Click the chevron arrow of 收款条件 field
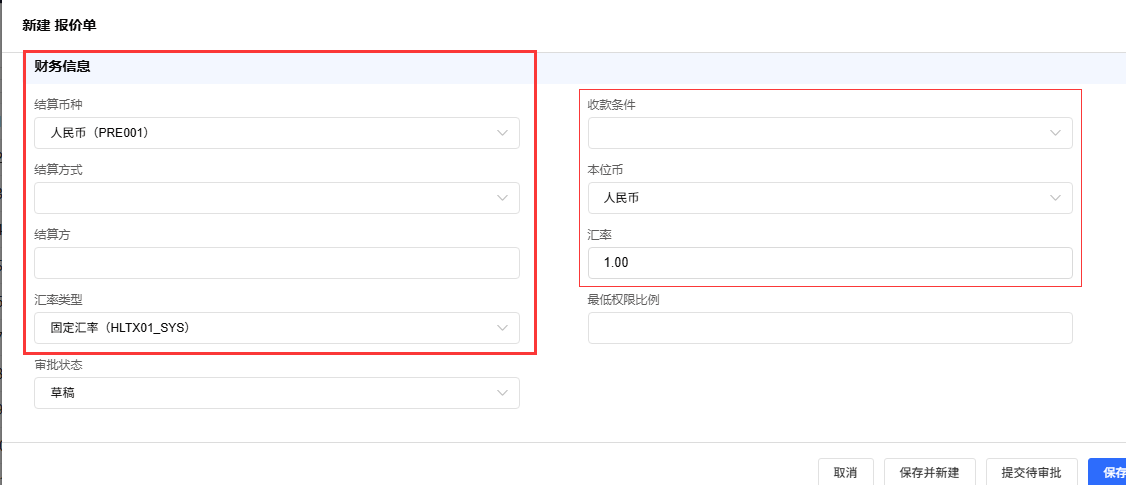The height and width of the screenshot is (485, 1126). coord(1055,133)
